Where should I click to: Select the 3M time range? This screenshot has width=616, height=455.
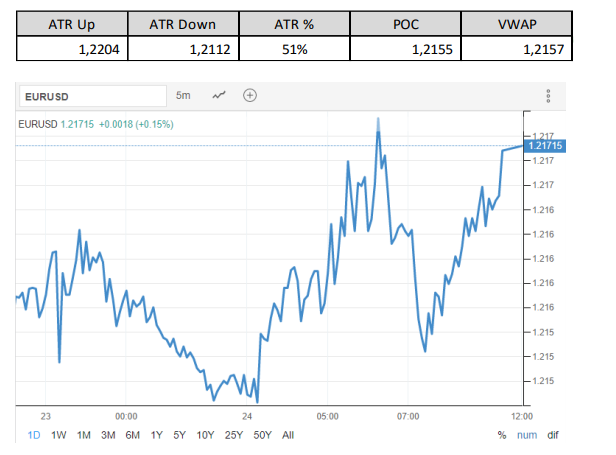(108, 435)
